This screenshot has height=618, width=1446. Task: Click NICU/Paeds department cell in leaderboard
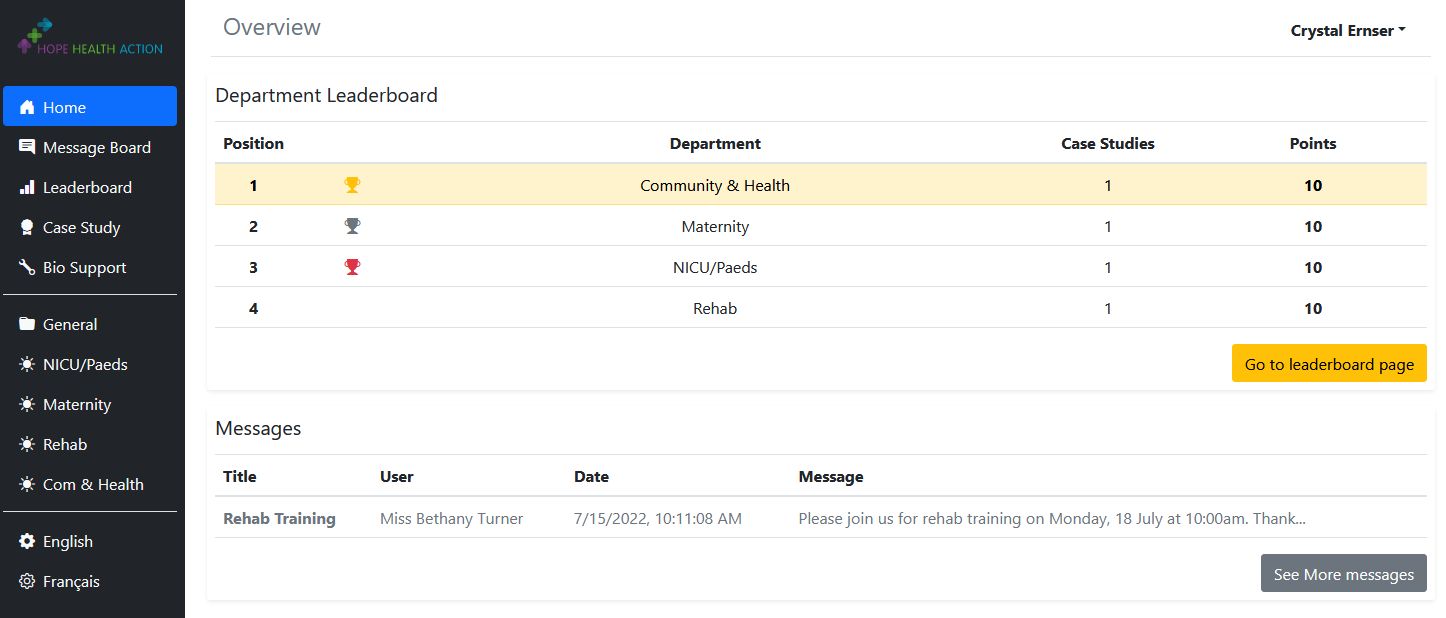(x=715, y=267)
